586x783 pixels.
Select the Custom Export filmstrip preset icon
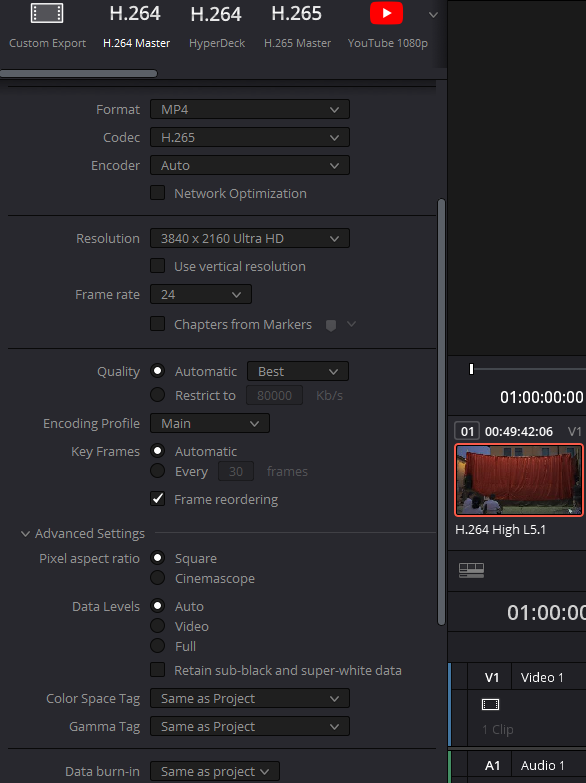47,13
